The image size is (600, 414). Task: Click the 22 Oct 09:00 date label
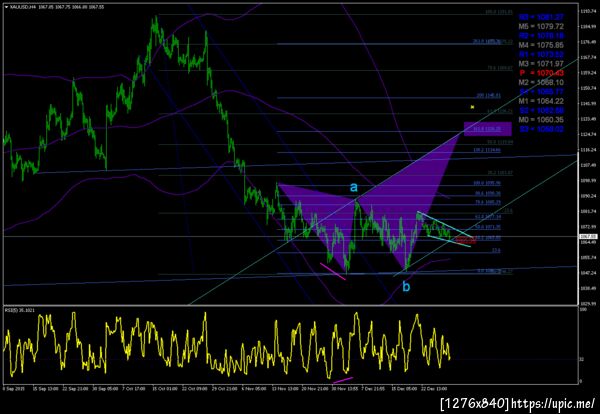[195, 388]
